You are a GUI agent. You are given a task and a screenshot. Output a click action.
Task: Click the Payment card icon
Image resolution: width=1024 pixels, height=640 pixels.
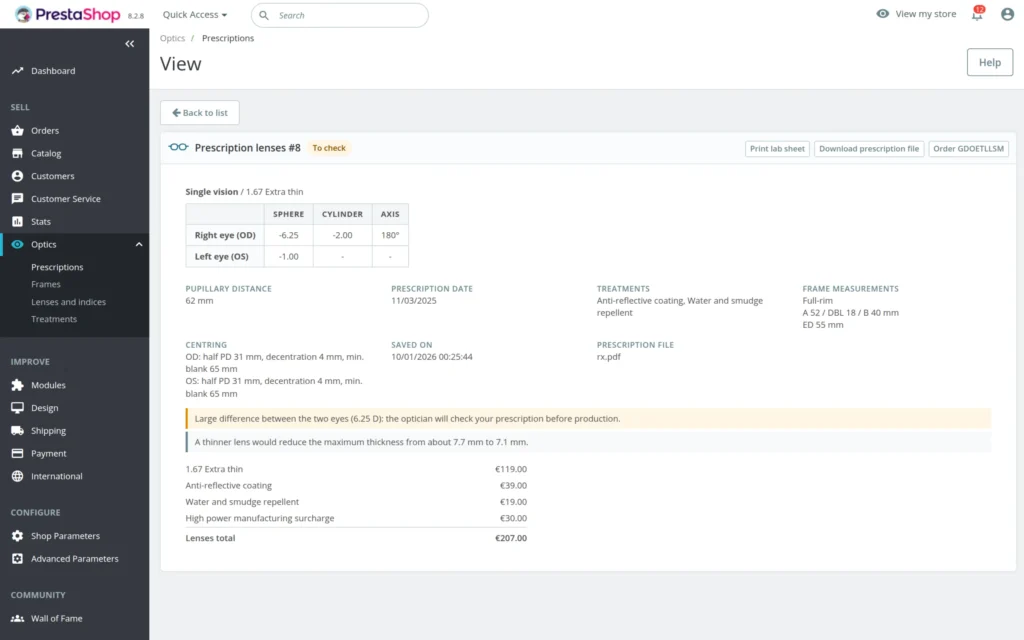tap(18, 453)
